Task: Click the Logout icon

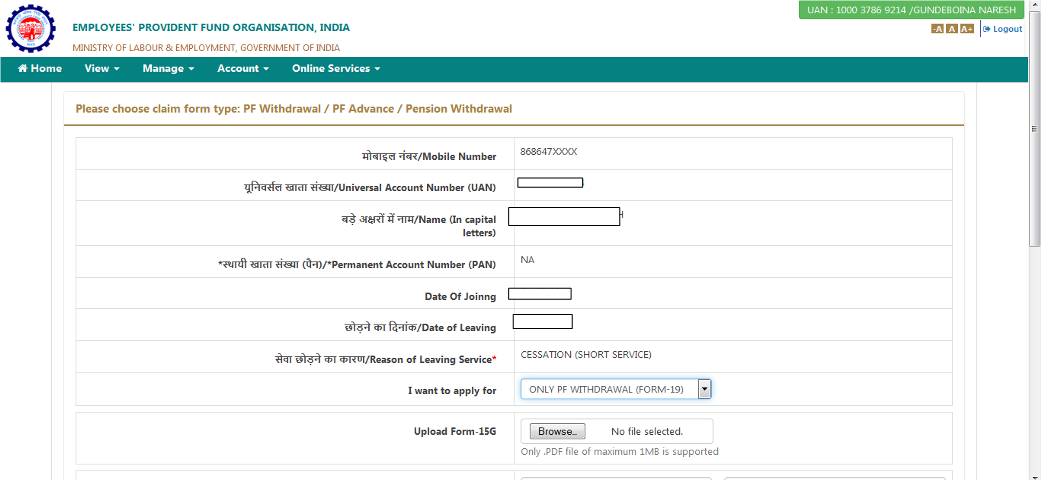Action: click(x=987, y=29)
